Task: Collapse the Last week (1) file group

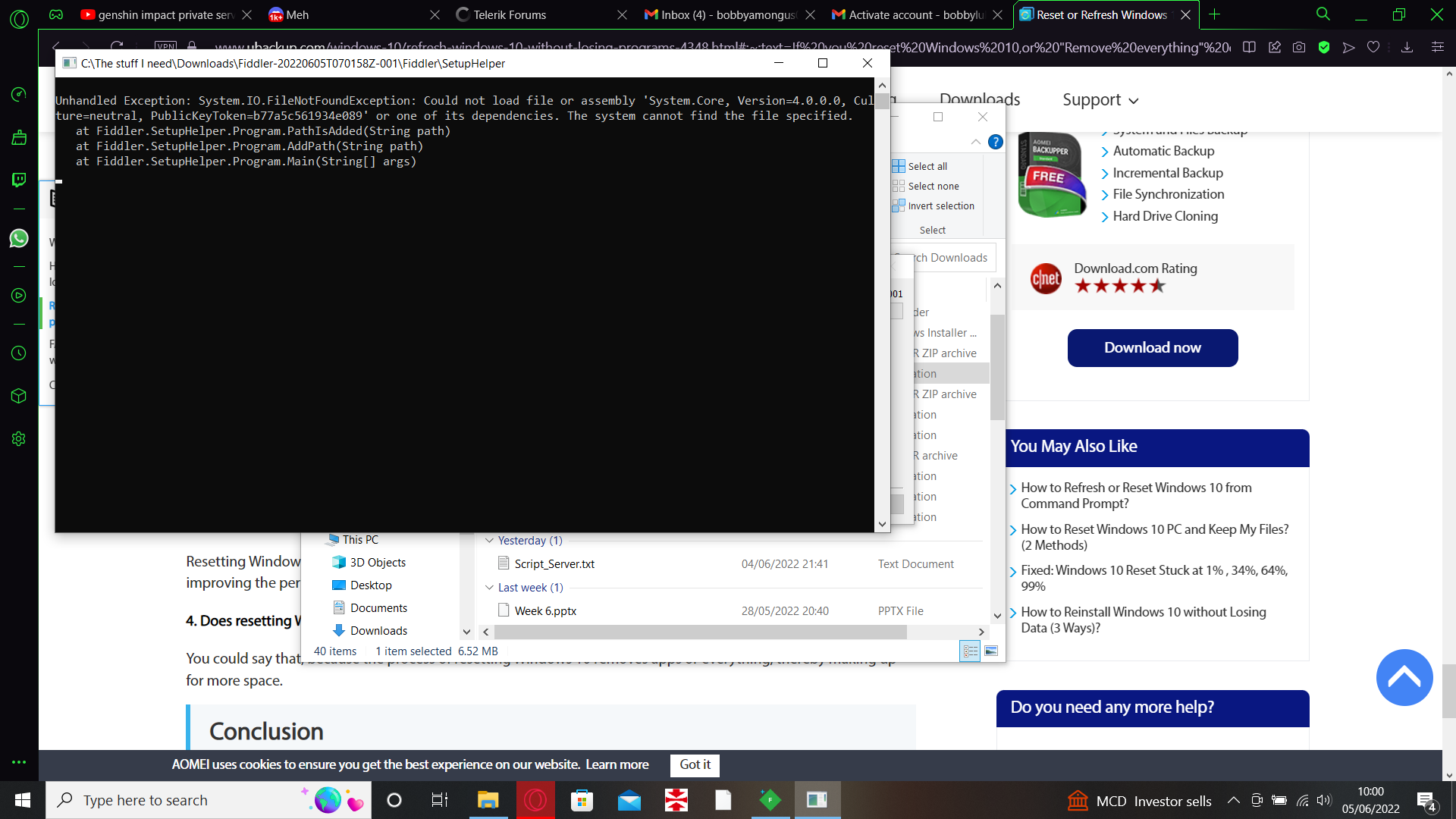Action: 489,588
